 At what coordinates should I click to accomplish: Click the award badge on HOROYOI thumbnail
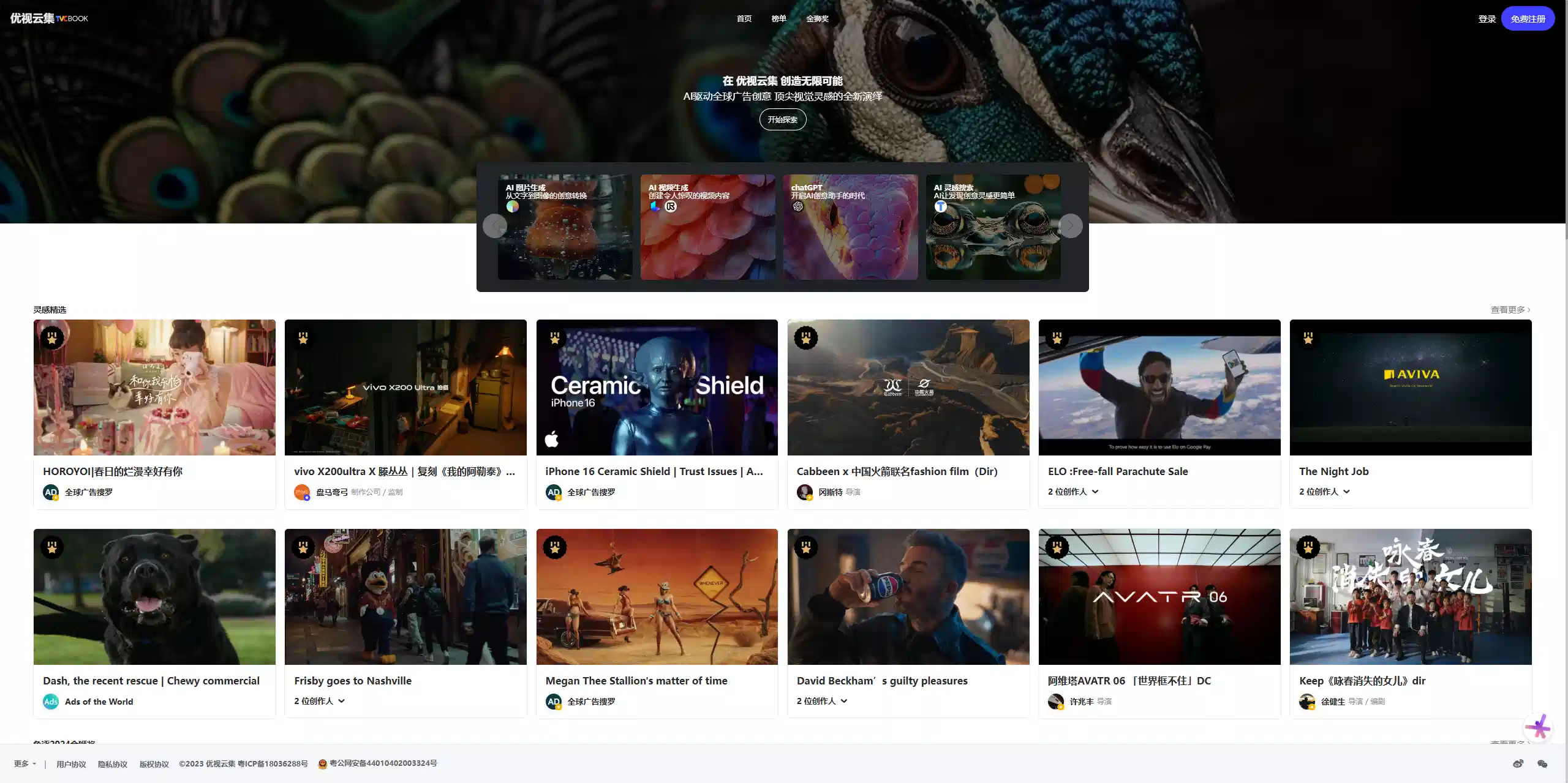pos(52,337)
